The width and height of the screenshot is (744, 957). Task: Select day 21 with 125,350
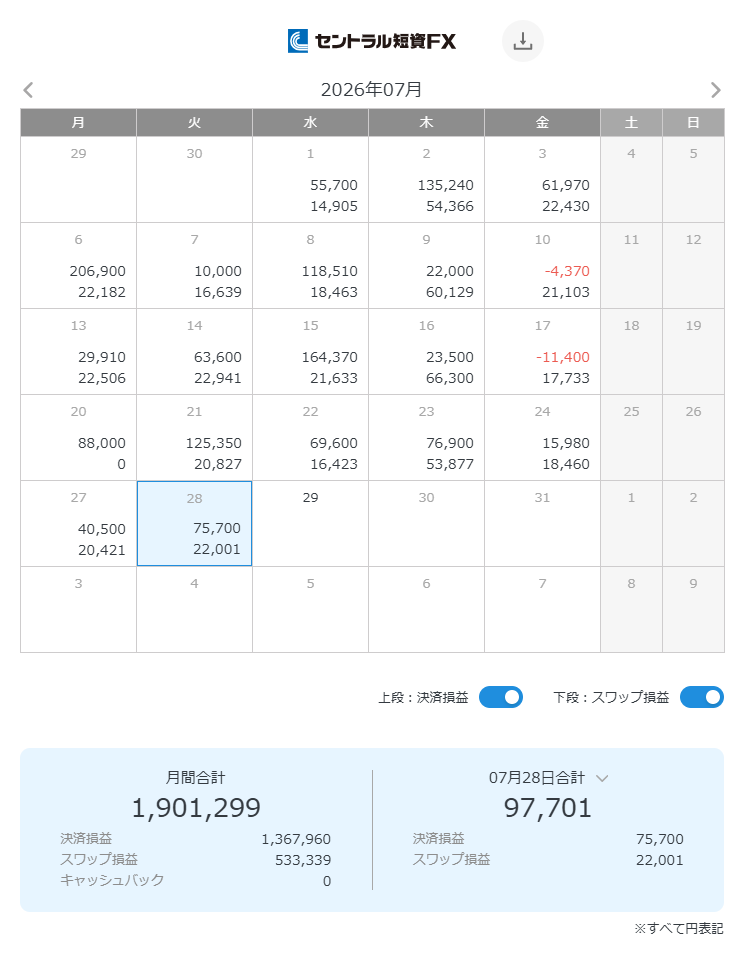pos(194,438)
